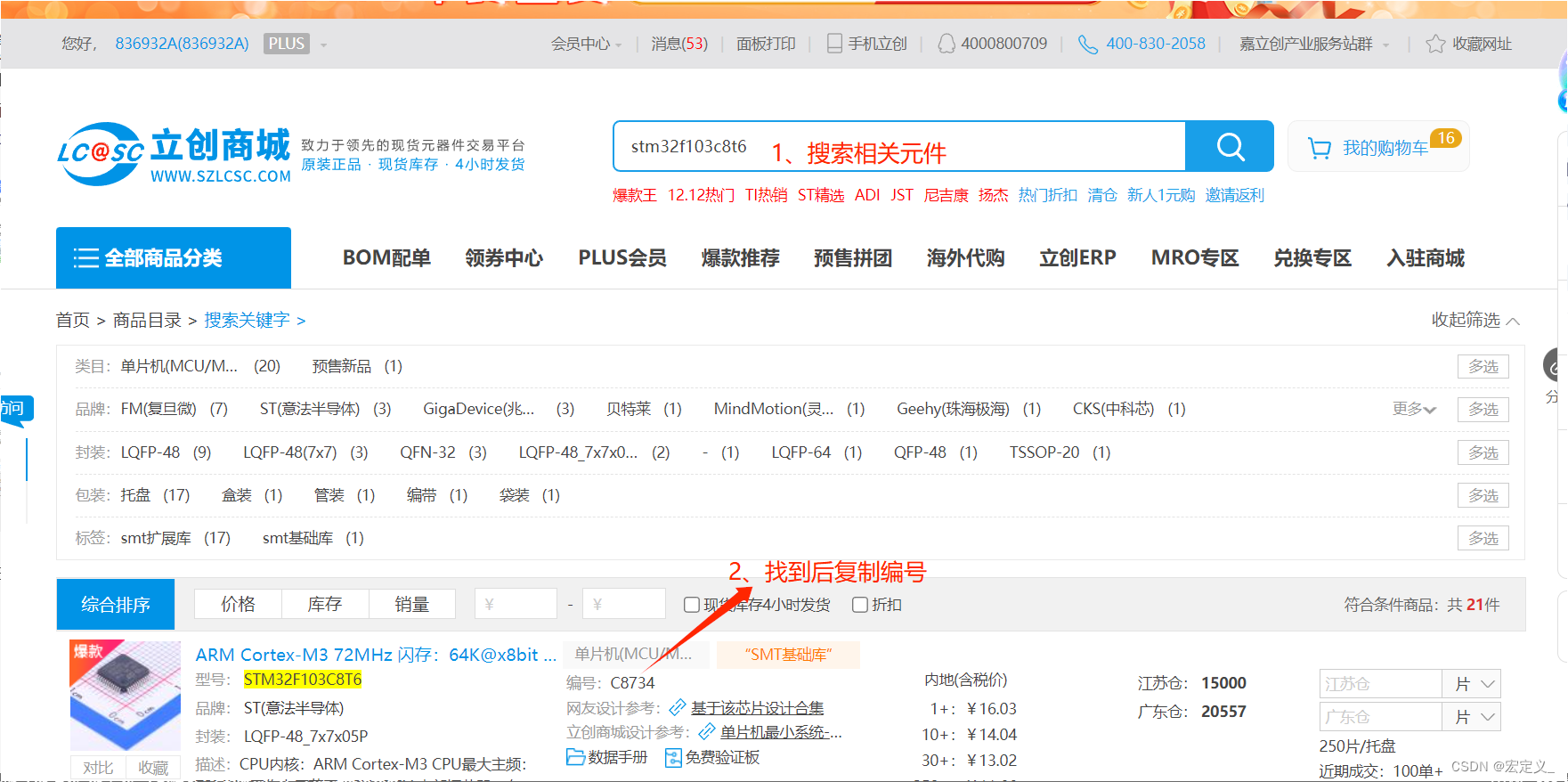The image size is (1568, 782).
Task: Filter by brand GigaDevice
Action: click(x=499, y=409)
